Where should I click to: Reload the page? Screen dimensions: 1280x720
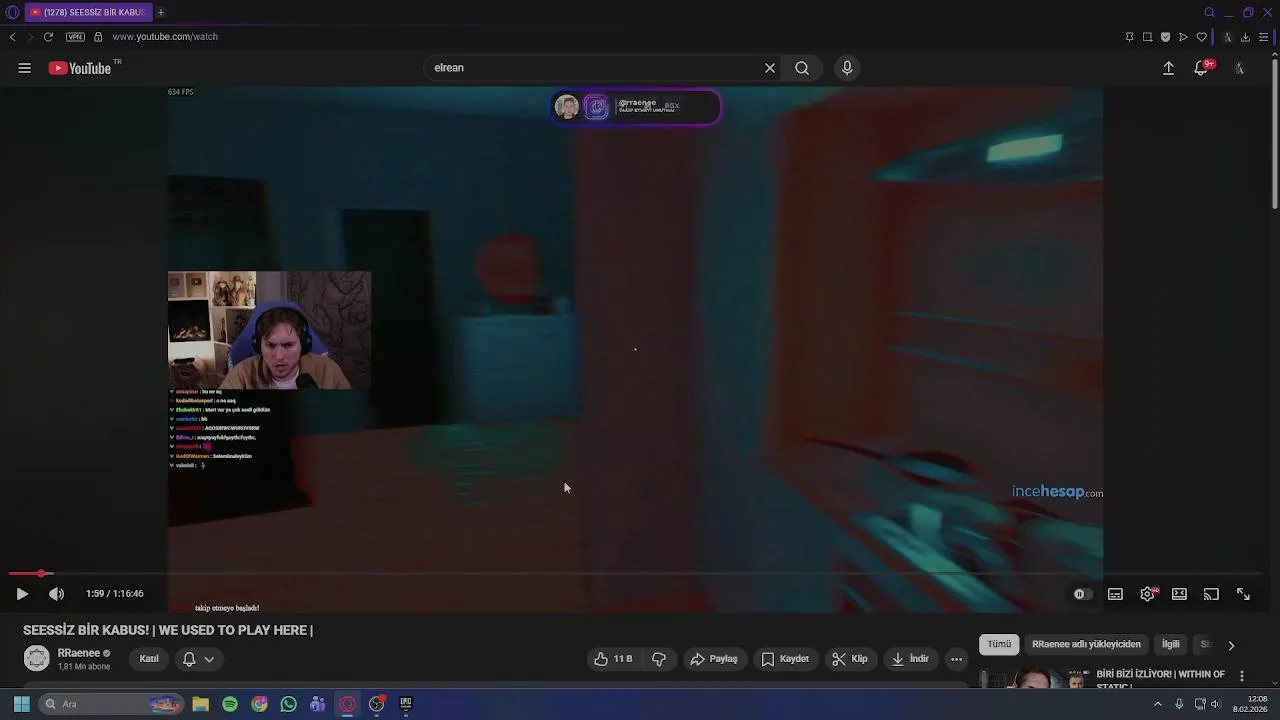click(48, 37)
